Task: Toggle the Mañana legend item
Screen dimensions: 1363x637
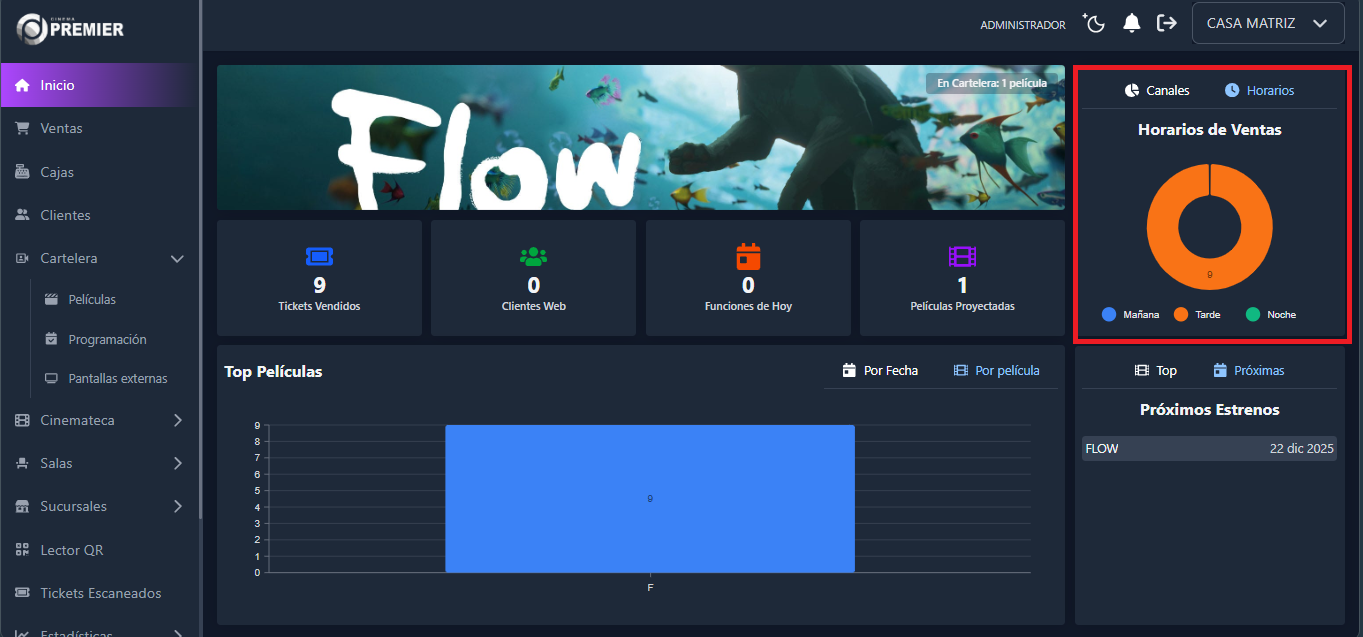Action: click(x=1130, y=314)
